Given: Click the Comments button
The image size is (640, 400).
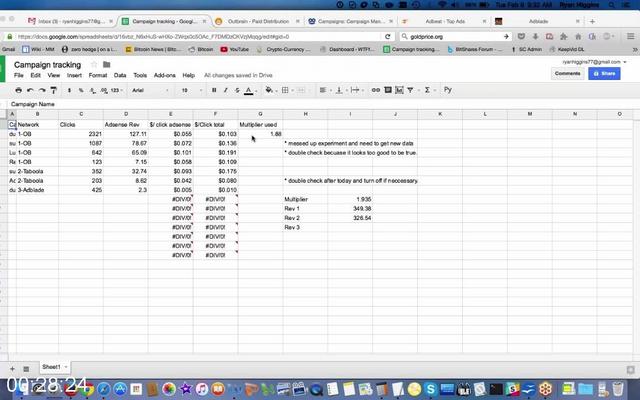Looking at the screenshot, I should tap(567, 73).
